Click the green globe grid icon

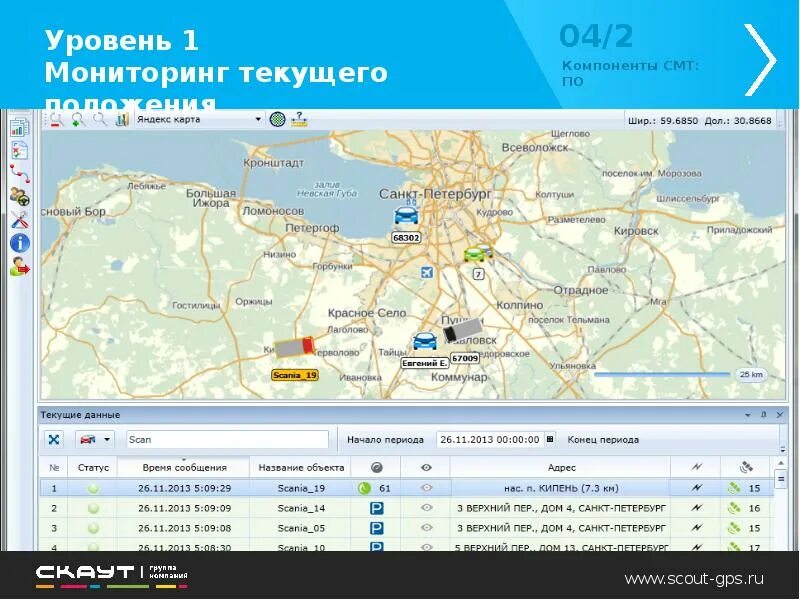point(277,119)
